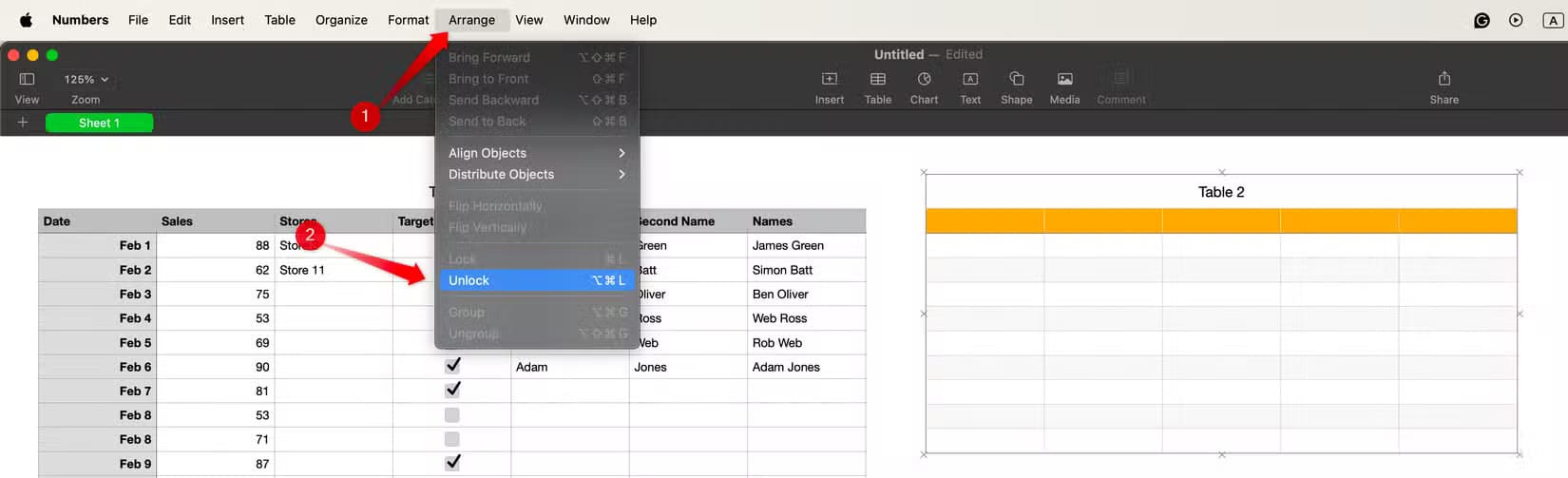Screen dimensions: 1568x478
Task: Click the cell containing Rob Web
Action: click(x=807, y=343)
